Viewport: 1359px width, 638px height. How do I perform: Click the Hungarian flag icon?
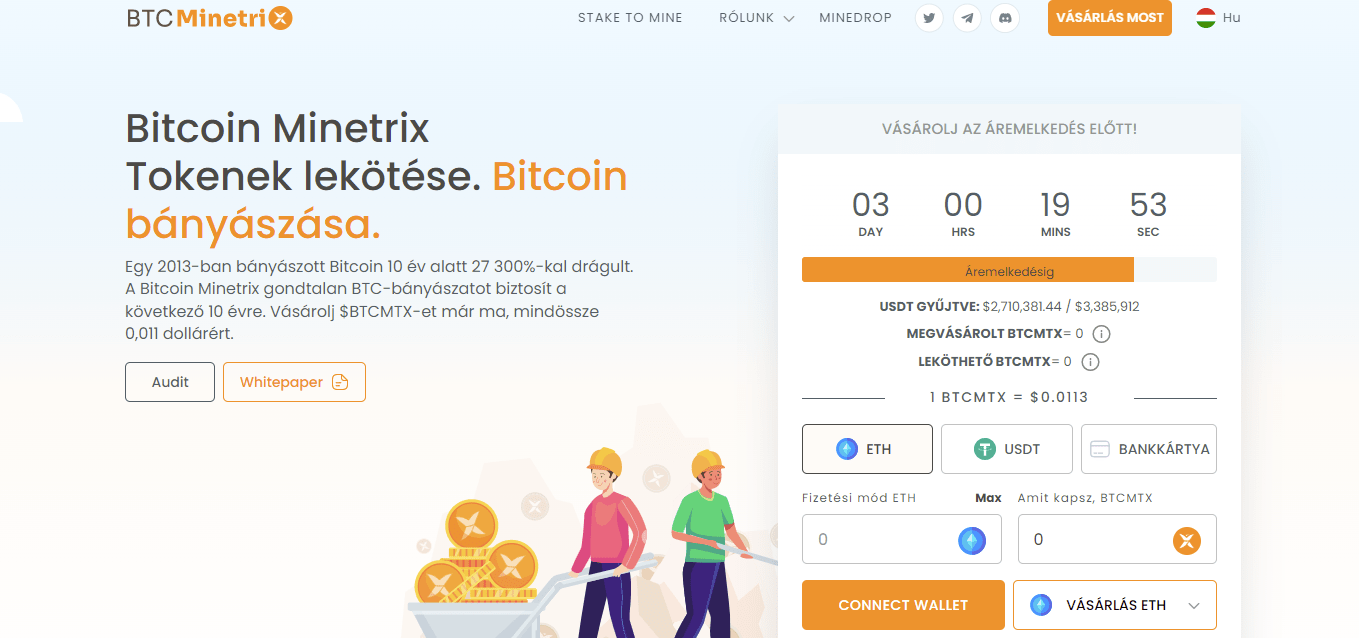[1206, 18]
